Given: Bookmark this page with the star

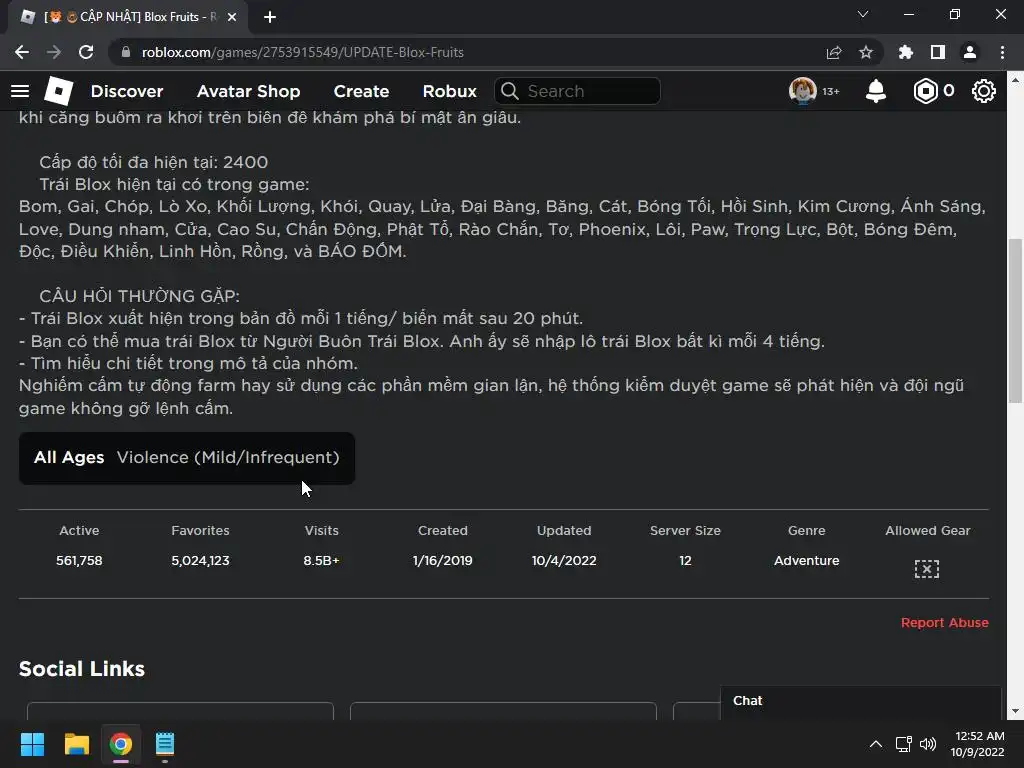Looking at the screenshot, I should coord(866,52).
